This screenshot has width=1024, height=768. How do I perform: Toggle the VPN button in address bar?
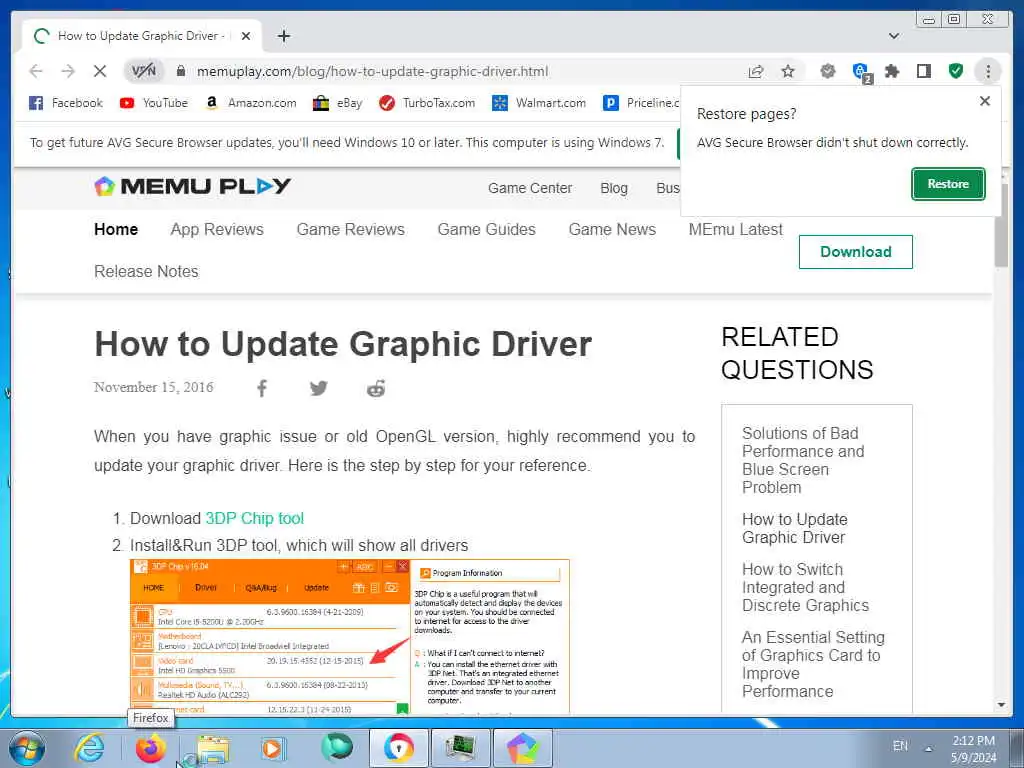click(x=144, y=71)
